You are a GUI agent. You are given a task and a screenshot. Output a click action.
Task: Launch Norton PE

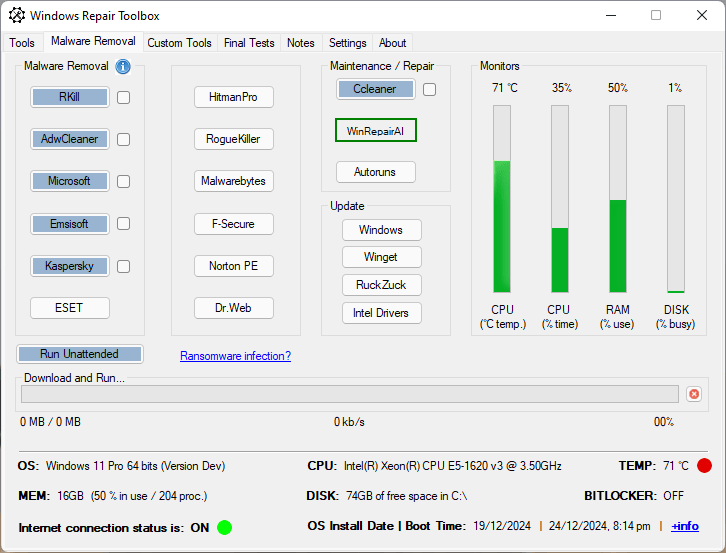234,266
